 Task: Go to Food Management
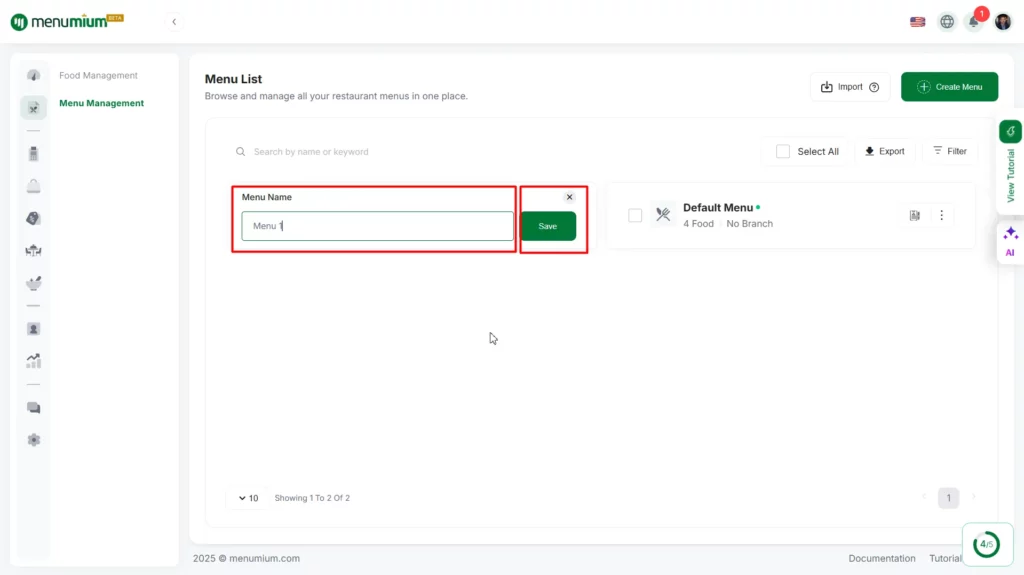point(98,75)
